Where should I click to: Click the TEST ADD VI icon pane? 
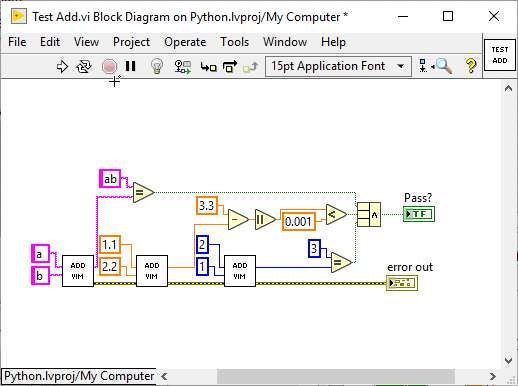[x=500, y=55]
